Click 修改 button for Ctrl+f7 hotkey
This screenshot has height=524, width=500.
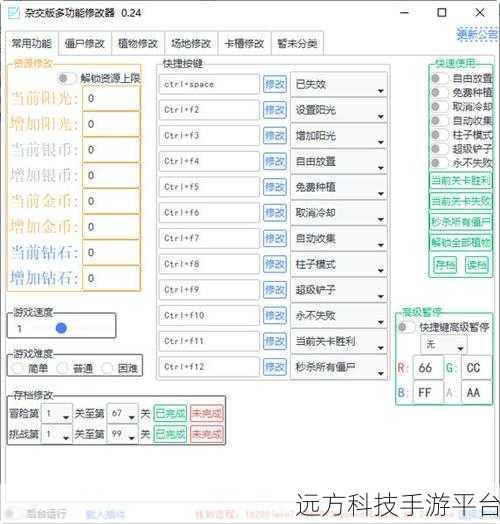(275, 238)
